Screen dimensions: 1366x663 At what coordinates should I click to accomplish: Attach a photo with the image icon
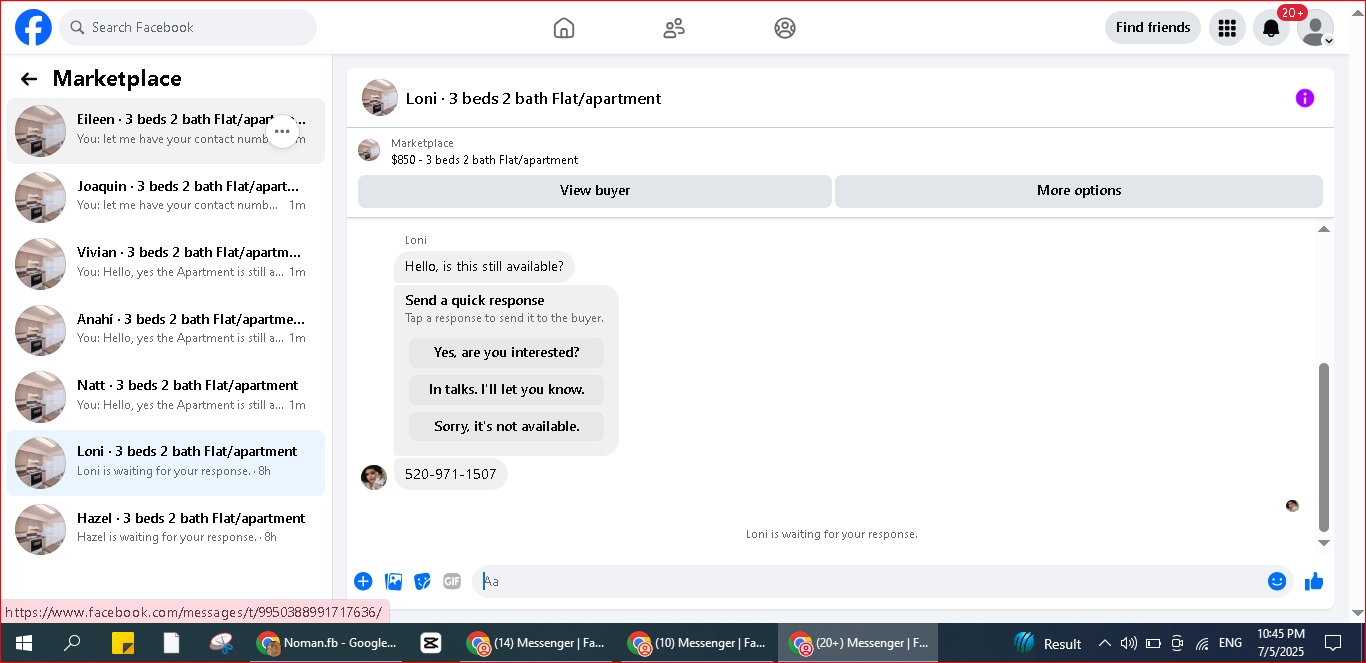point(394,581)
